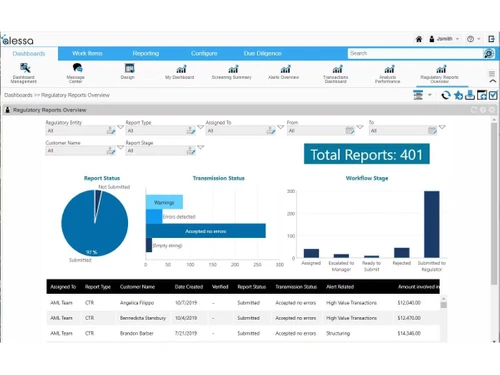Open Dashboard Management
Image resolution: width=500 pixels, height=375 pixels.
point(24,73)
